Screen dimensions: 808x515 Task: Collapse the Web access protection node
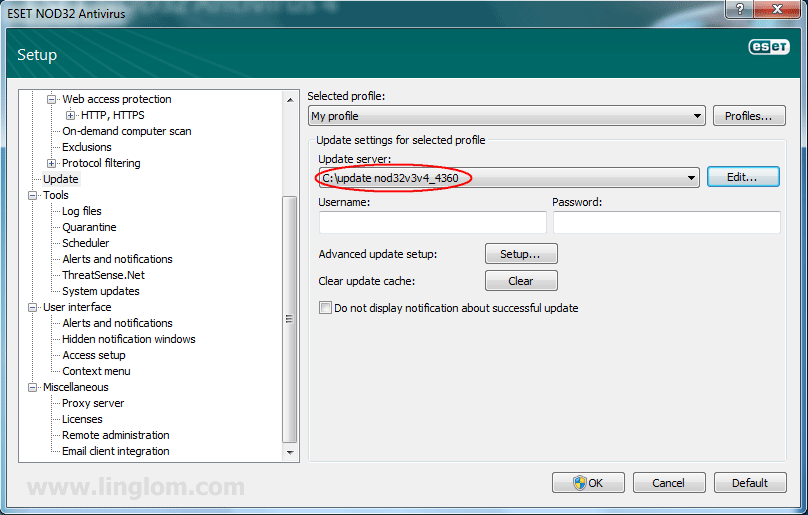click(51, 99)
